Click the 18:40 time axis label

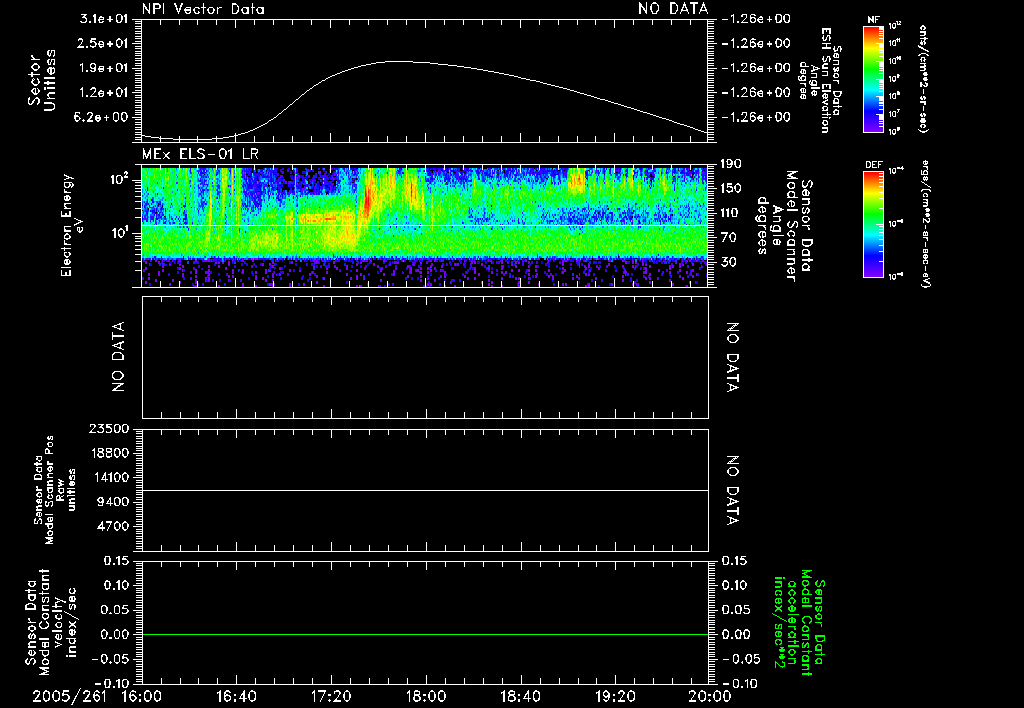point(520,696)
